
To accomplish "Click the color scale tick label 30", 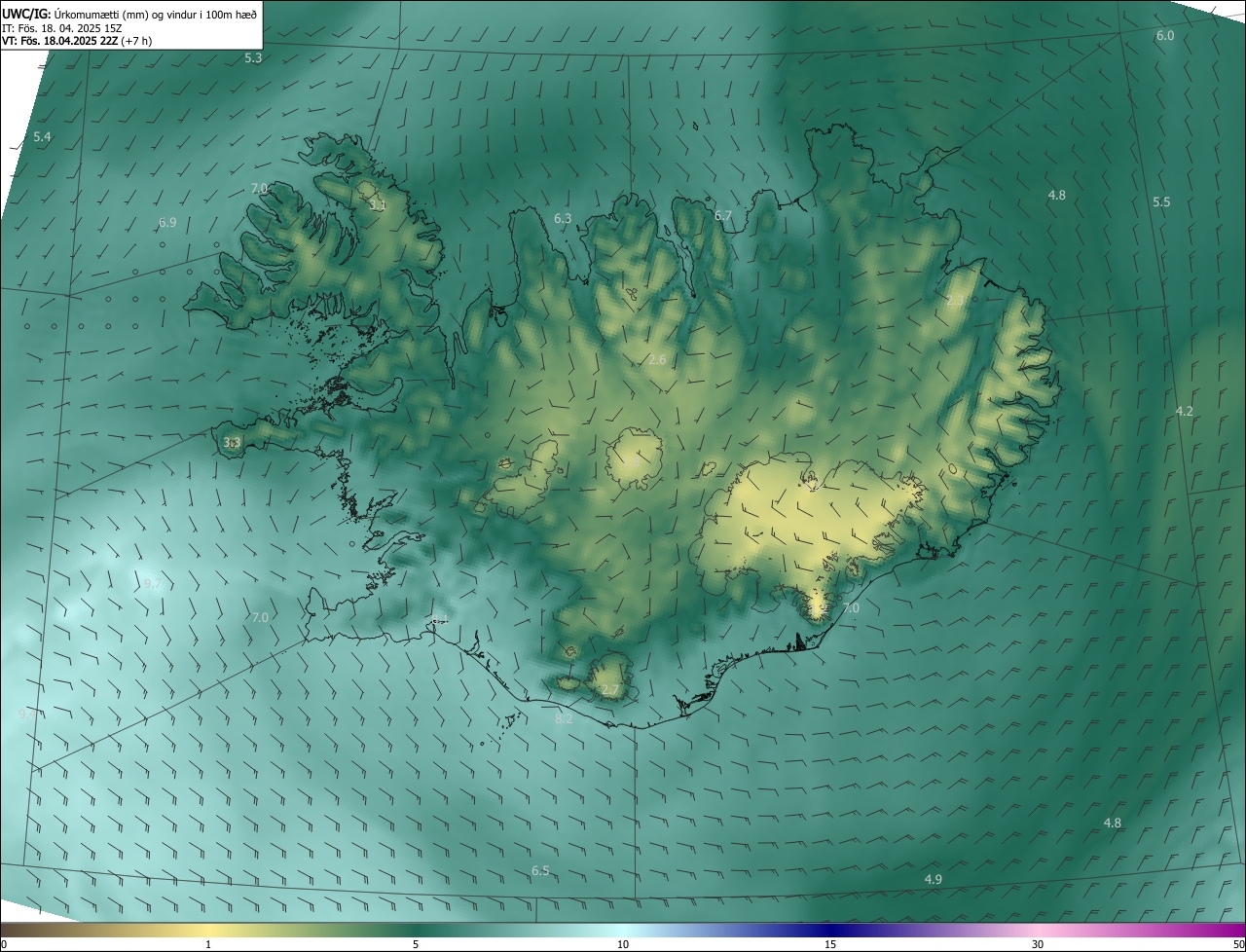I will click(x=1038, y=944).
